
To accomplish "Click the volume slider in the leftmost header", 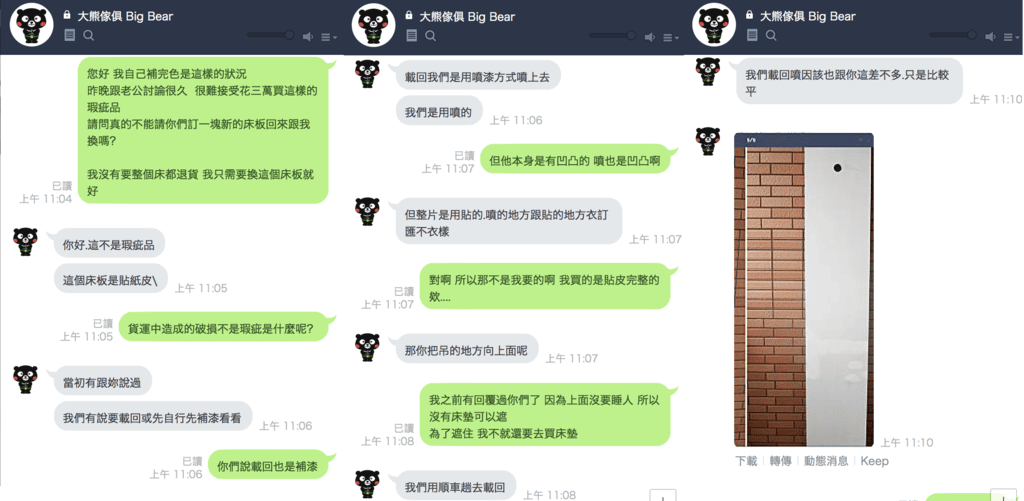I will click(270, 35).
